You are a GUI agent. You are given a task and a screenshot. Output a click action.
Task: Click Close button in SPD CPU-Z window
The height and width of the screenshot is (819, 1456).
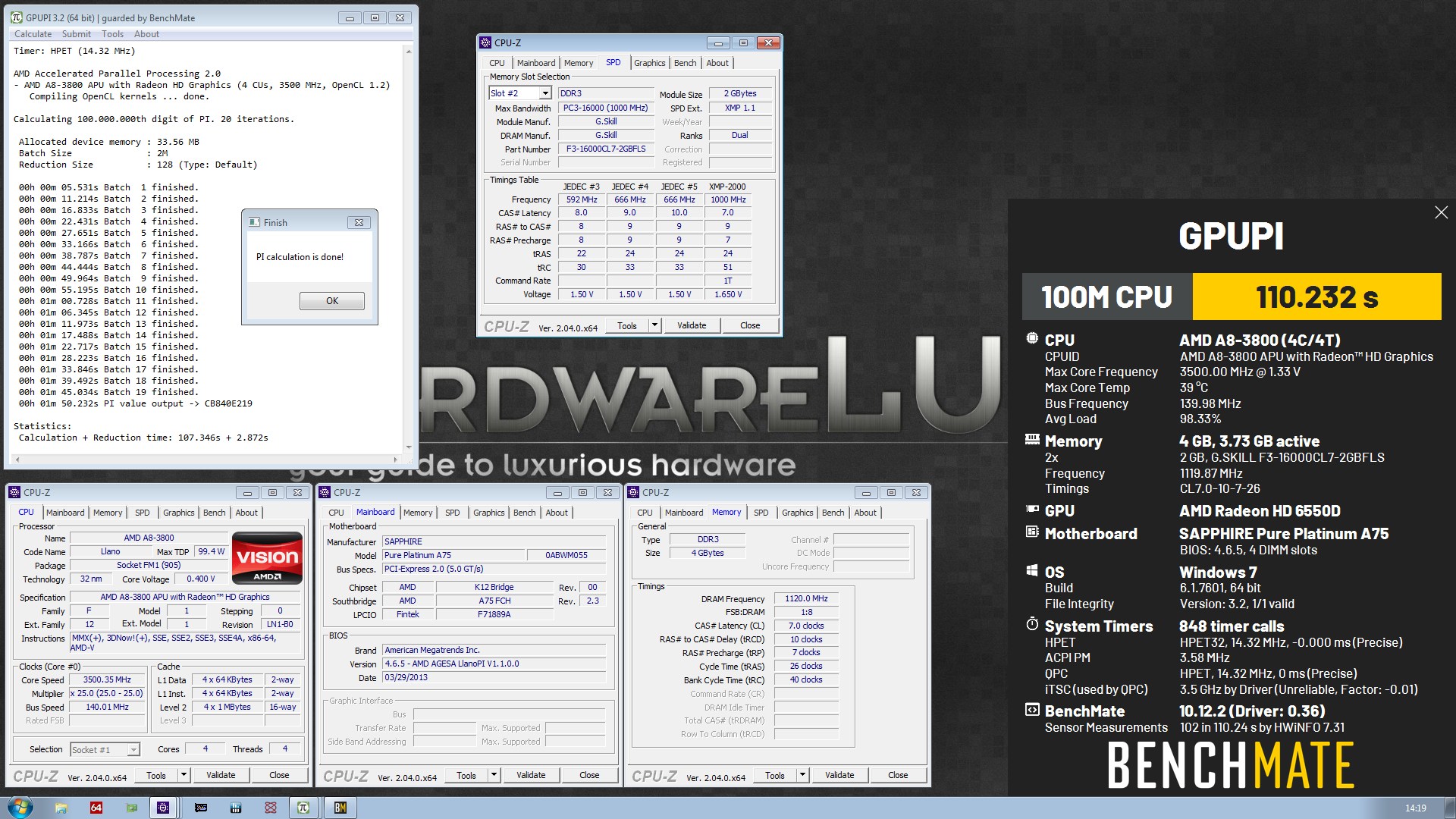750,325
